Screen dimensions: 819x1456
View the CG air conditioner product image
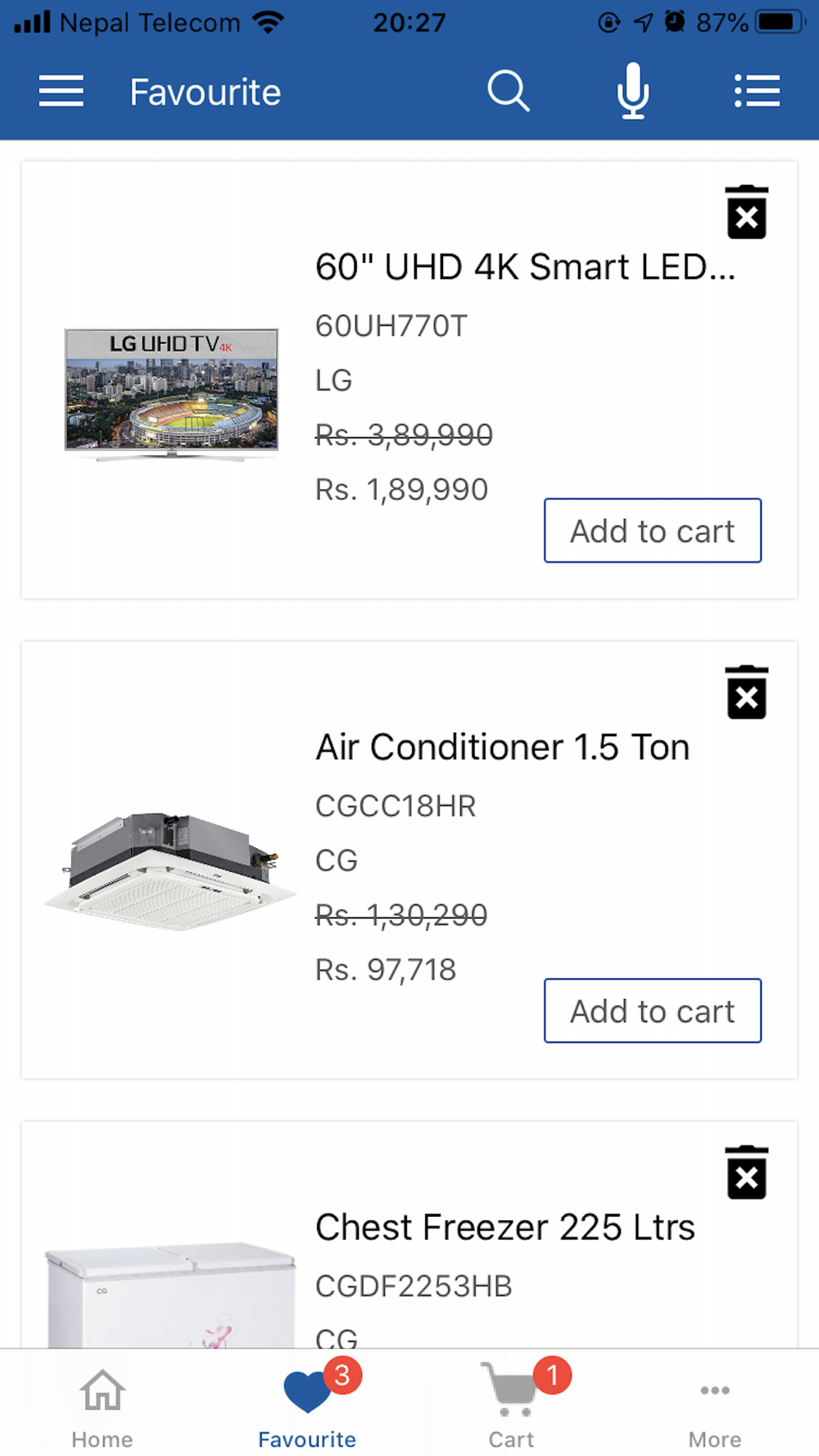point(171,872)
